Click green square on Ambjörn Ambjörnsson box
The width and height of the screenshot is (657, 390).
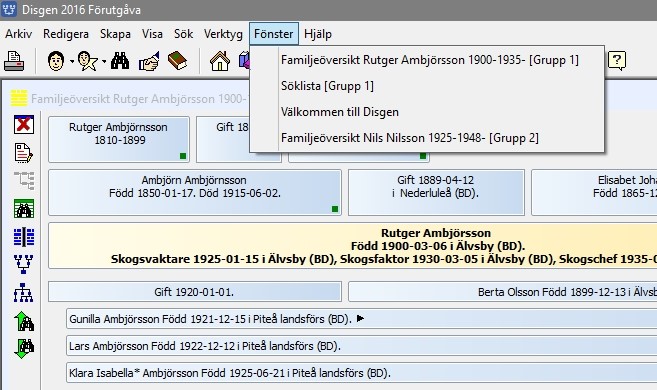coord(335,209)
